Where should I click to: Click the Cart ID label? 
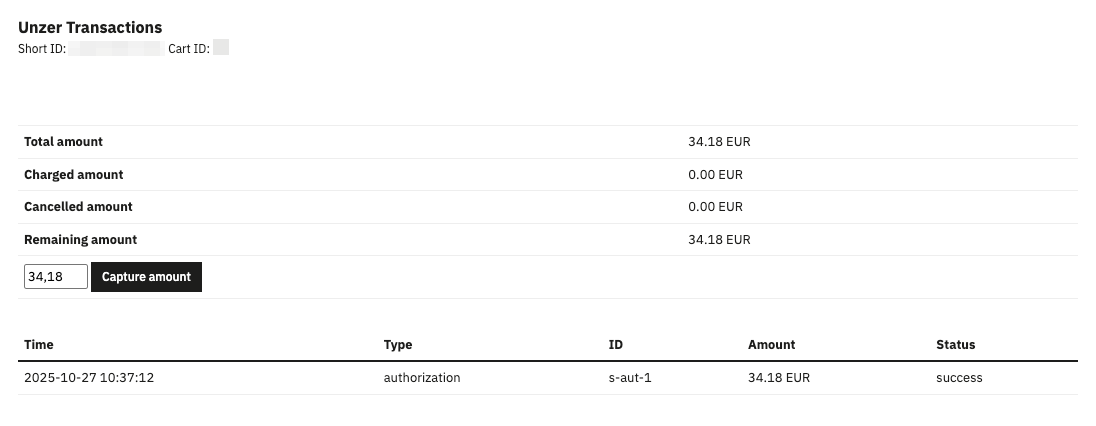pos(188,48)
